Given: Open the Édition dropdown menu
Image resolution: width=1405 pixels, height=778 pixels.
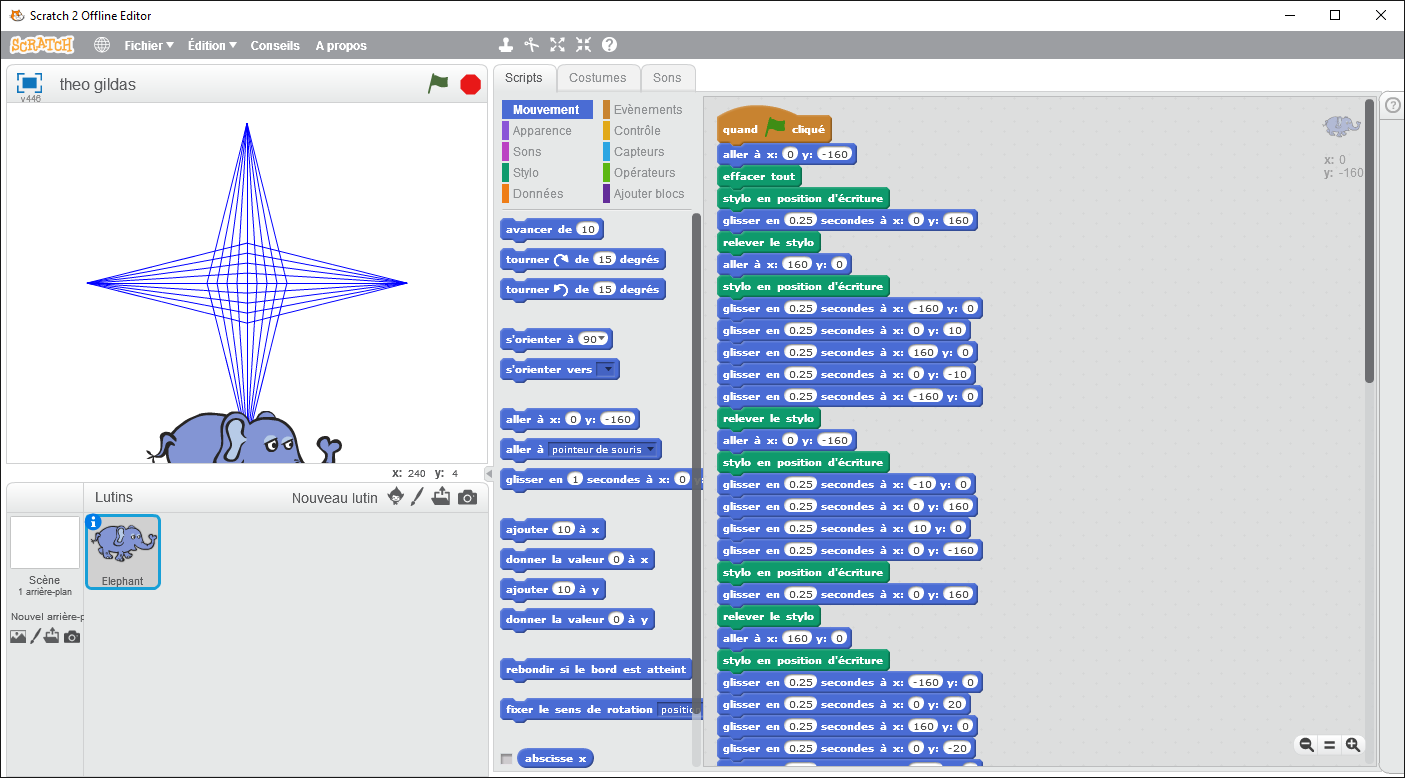Looking at the screenshot, I should click(x=212, y=45).
